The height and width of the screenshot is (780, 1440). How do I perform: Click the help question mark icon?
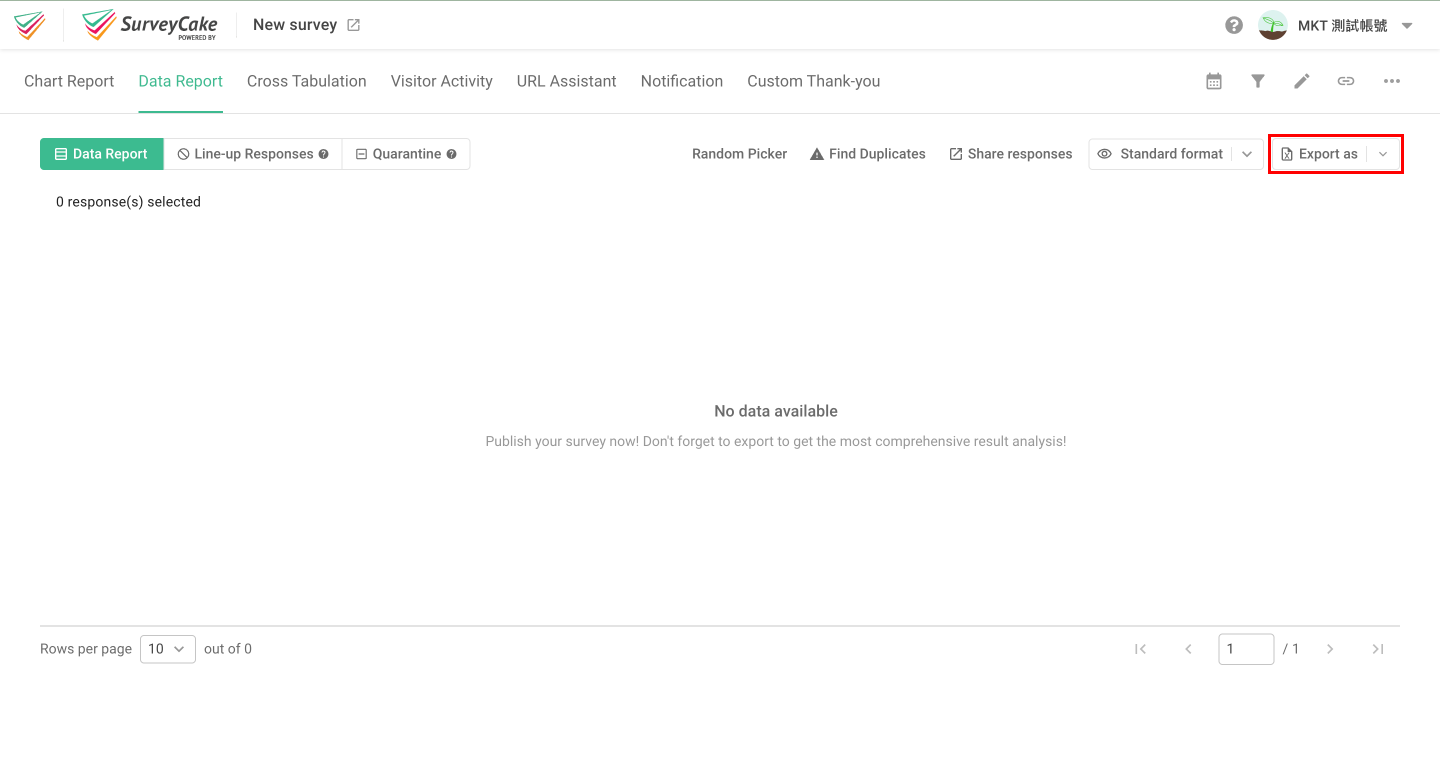click(1234, 25)
